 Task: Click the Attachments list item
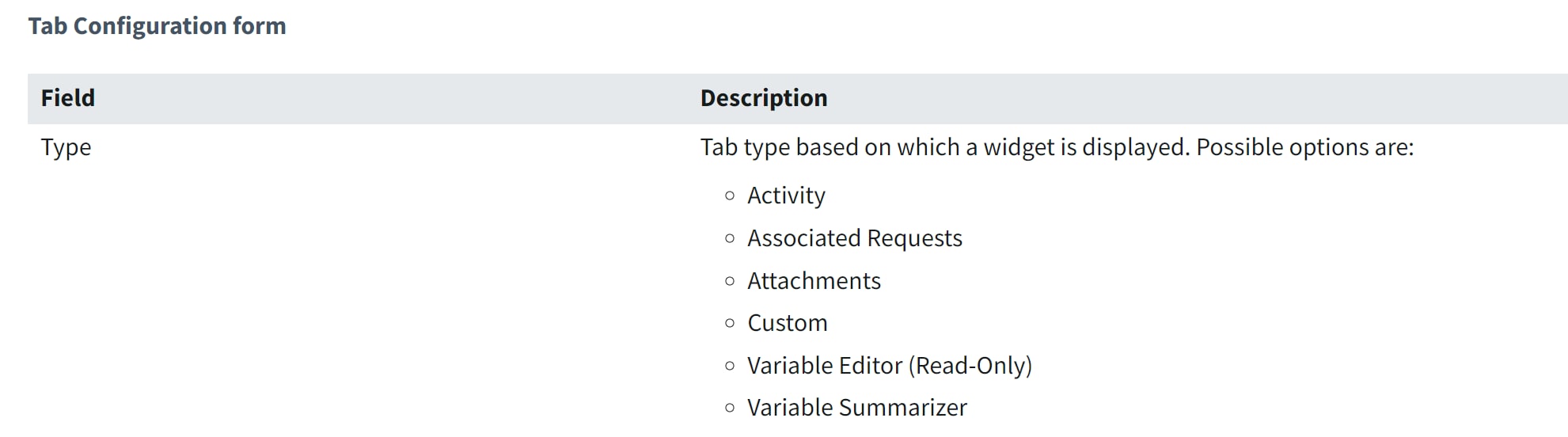tap(814, 281)
